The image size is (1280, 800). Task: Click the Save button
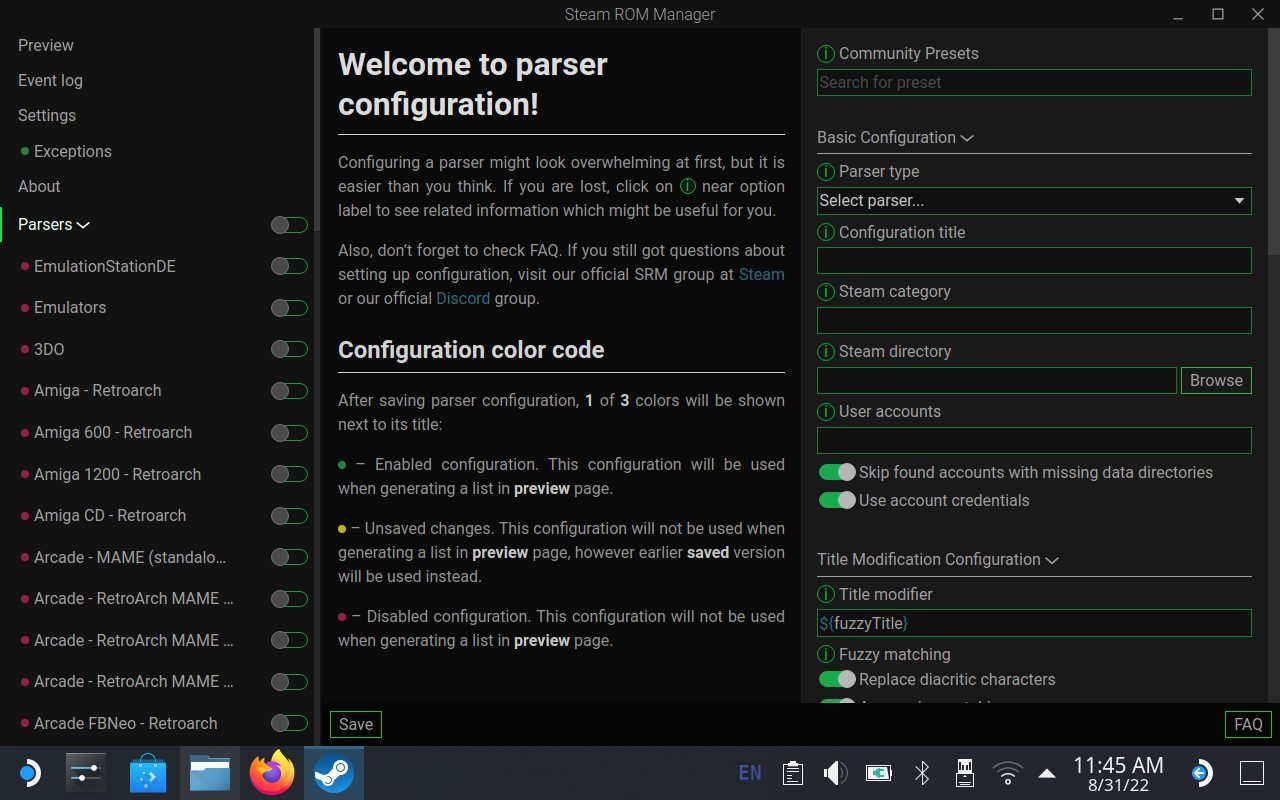355,723
